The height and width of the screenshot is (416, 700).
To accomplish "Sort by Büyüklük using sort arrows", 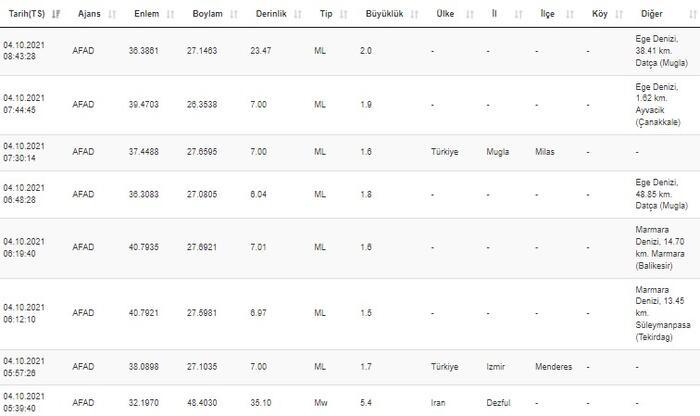I will pos(414,14).
